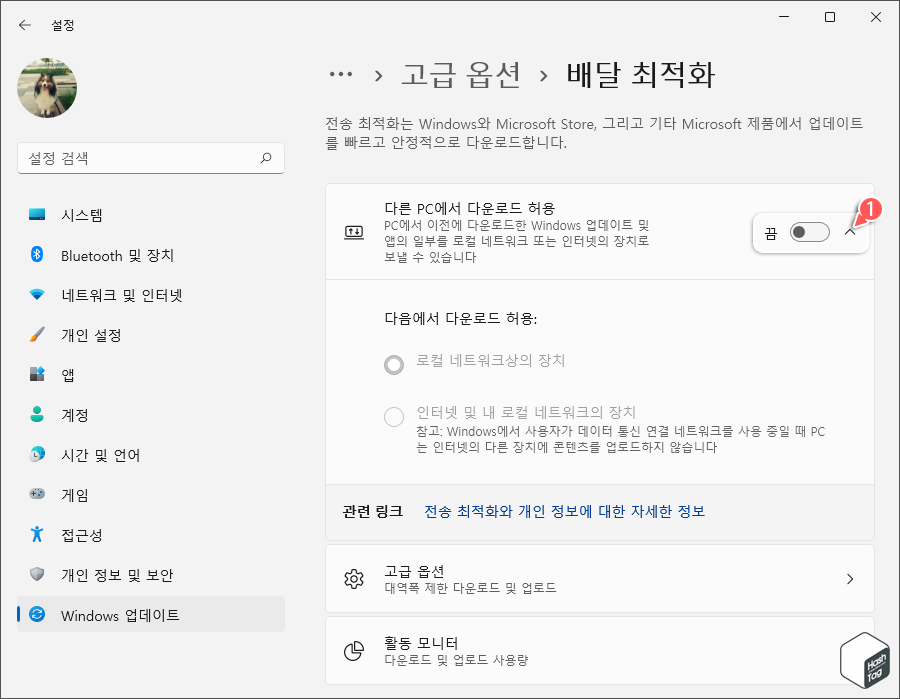This screenshot has width=900, height=699.
Task: Open 전송 최적화와 개인 정보 link
Action: tap(564, 511)
